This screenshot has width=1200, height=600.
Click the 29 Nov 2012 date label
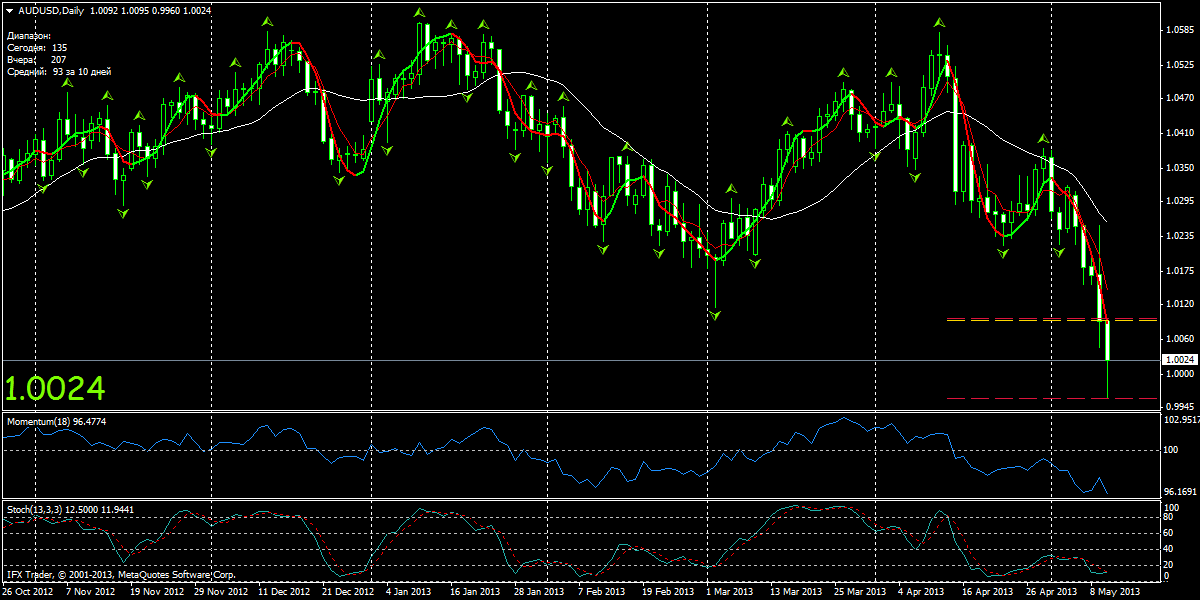point(220,592)
